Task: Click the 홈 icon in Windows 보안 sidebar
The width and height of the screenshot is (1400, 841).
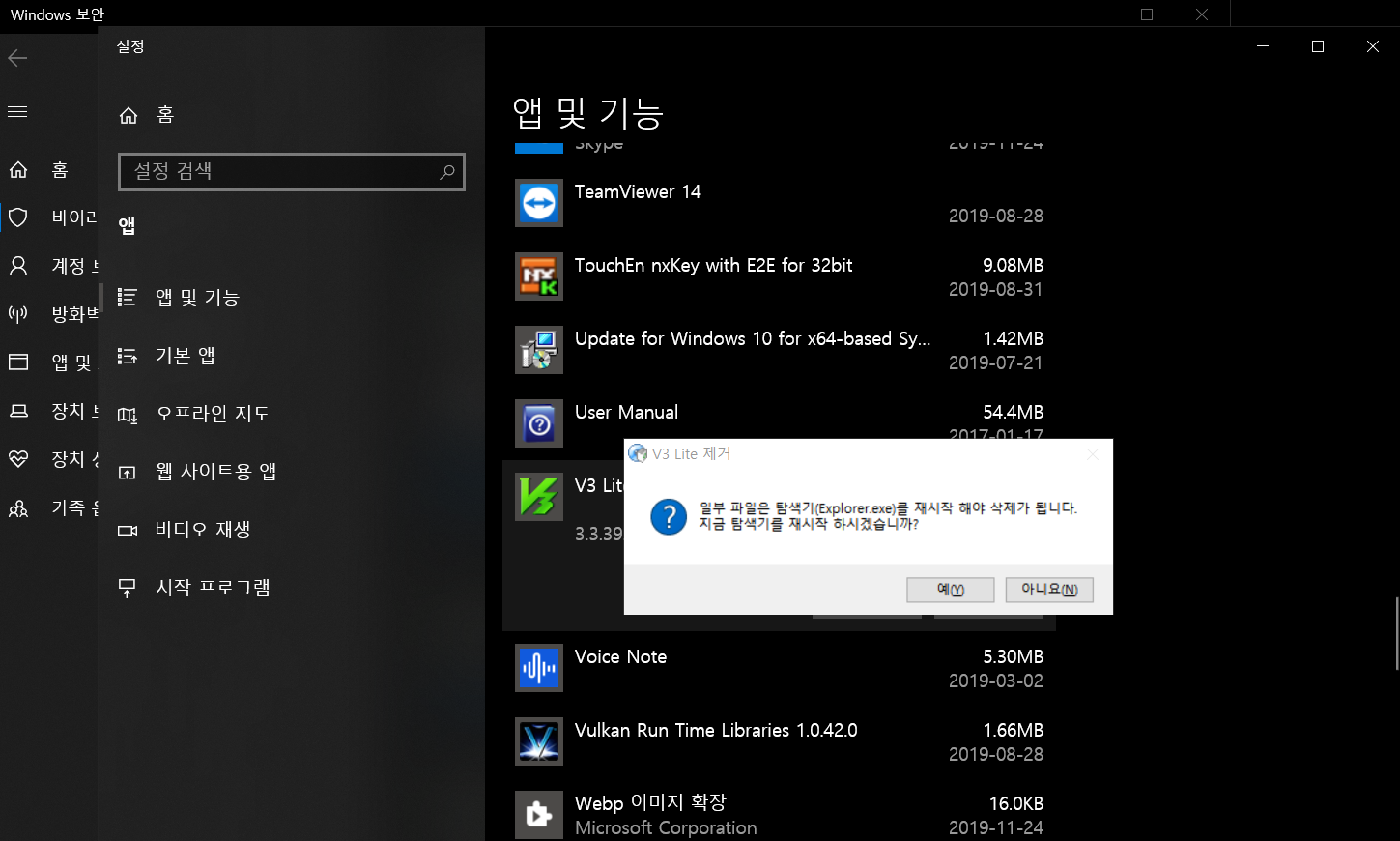Action: click(x=17, y=170)
